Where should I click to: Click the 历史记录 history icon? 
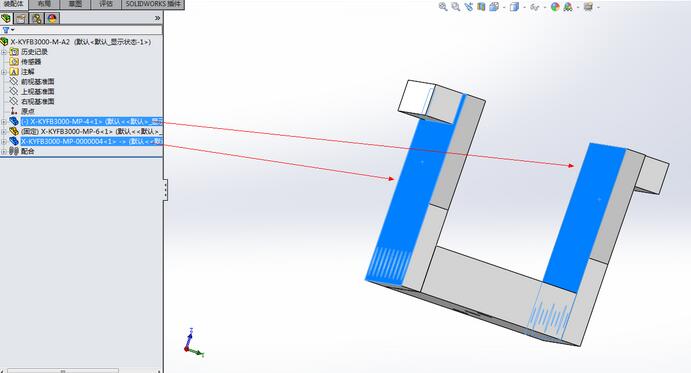pos(14,52)
